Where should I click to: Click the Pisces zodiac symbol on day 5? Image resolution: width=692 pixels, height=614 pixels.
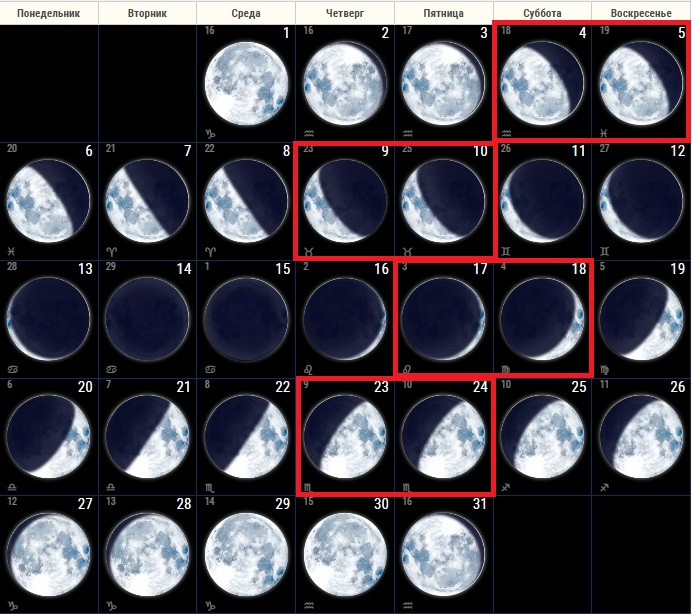click(x=604, y=133)
